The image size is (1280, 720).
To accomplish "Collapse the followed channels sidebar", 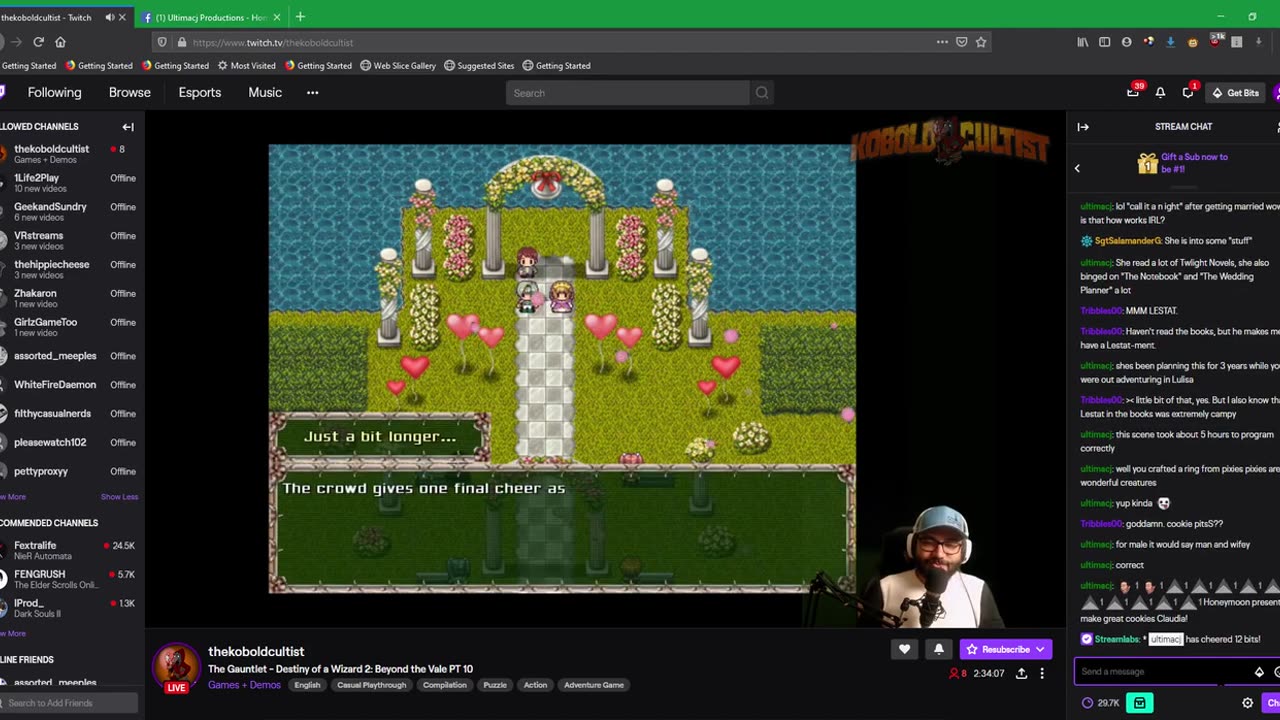I will point(128,127).
